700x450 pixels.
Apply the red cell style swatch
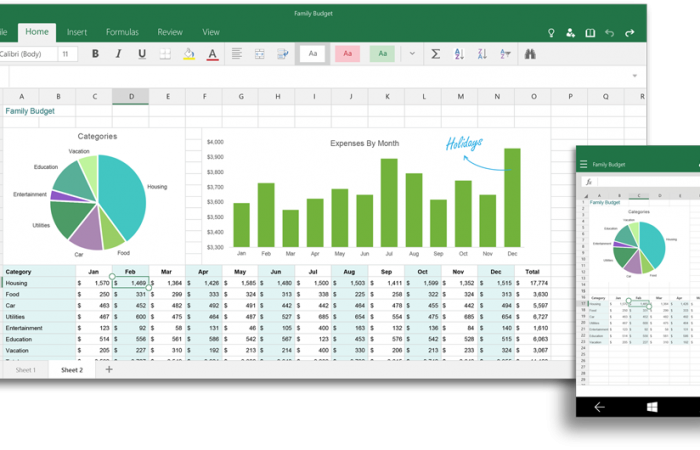[x=347, y=54]
